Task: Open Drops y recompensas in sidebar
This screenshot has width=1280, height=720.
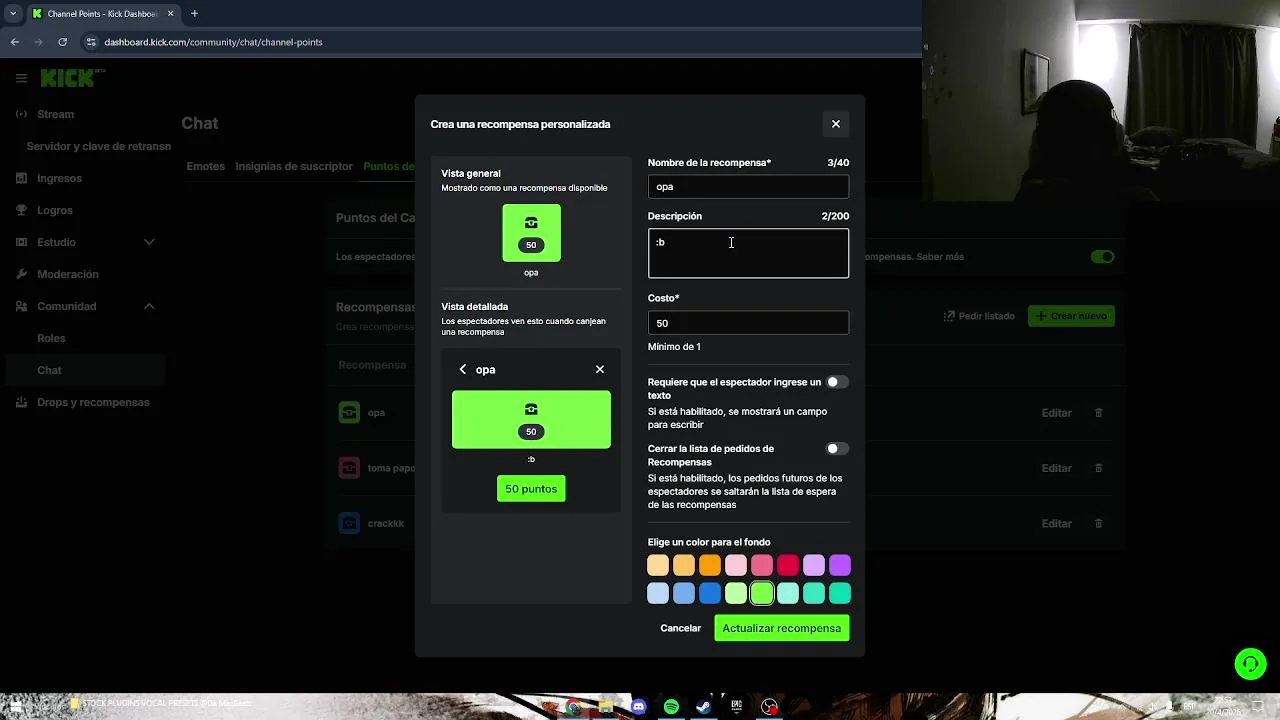Action: [x=93, y=402]
